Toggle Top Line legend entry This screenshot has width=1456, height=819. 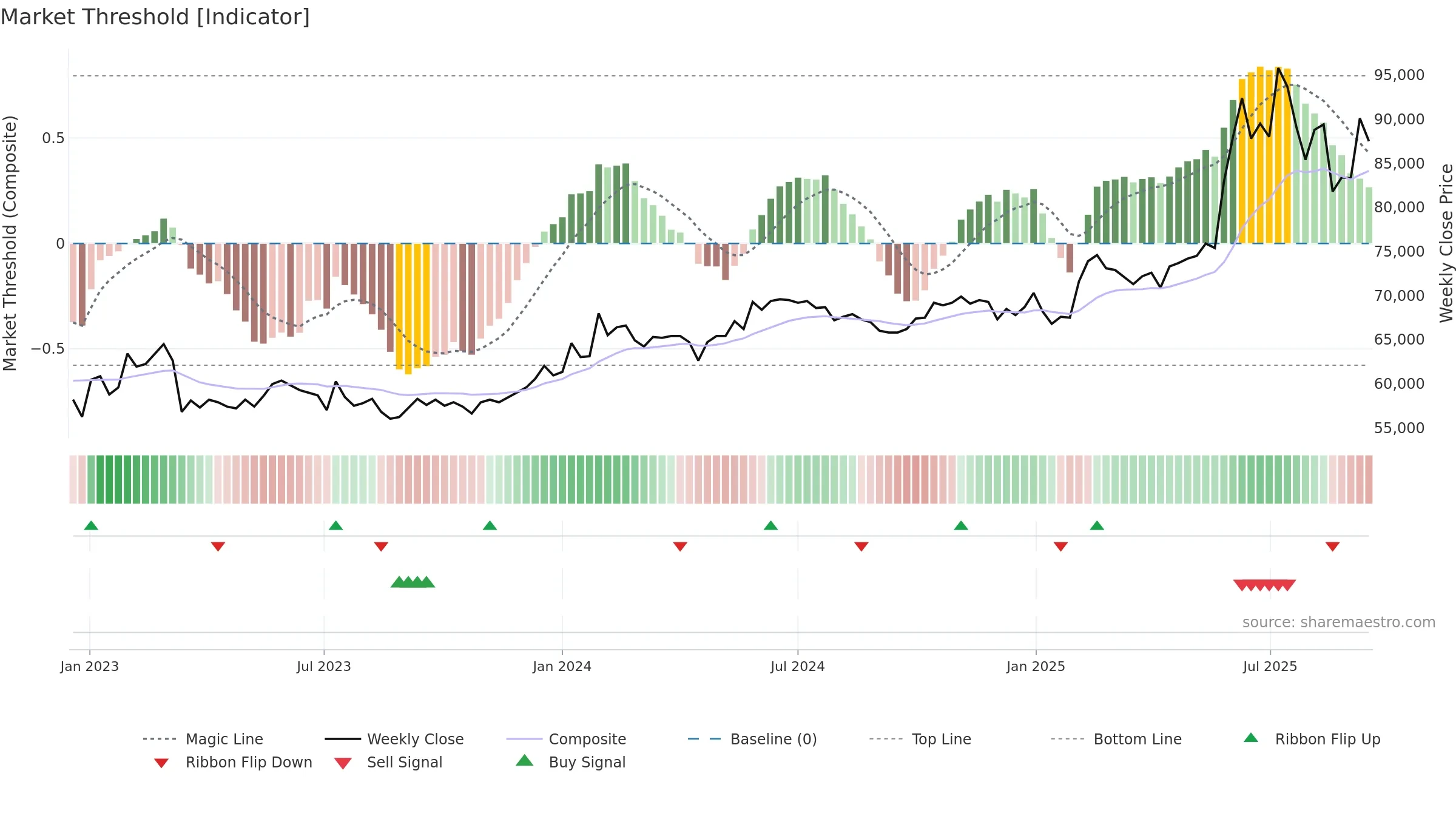pyautogui.click(x=920, y=739)
